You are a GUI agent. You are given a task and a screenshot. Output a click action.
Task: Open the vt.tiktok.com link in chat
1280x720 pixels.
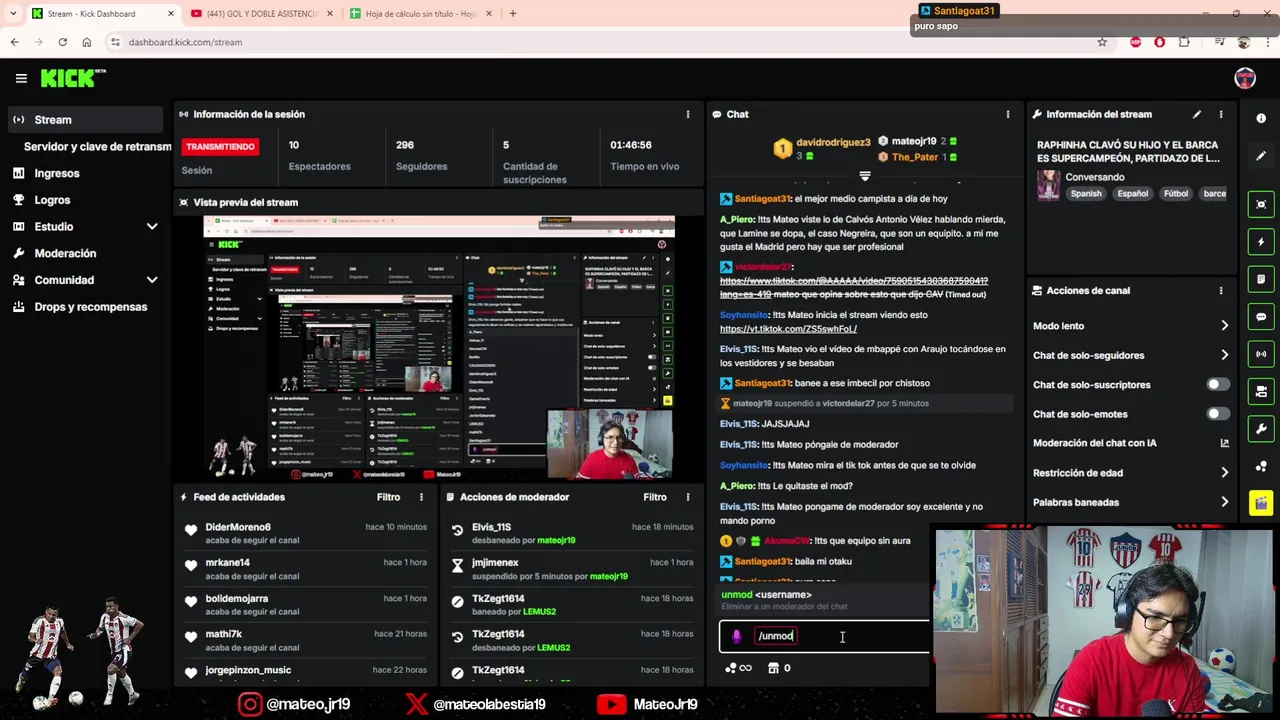coord(788,329)
